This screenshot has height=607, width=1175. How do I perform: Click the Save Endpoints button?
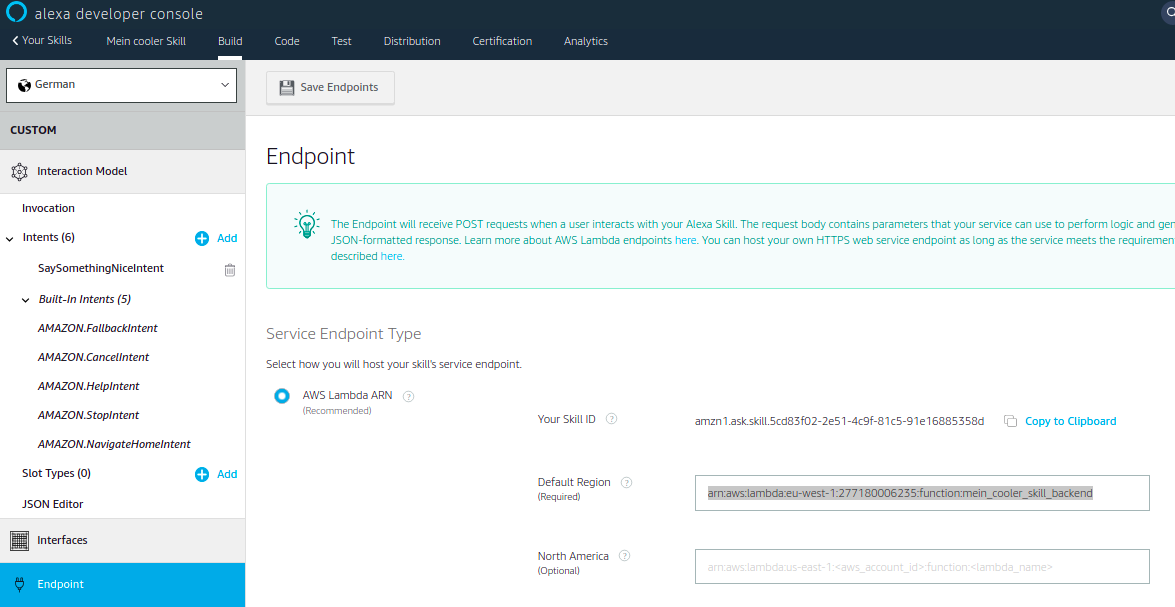coord(330,88)
